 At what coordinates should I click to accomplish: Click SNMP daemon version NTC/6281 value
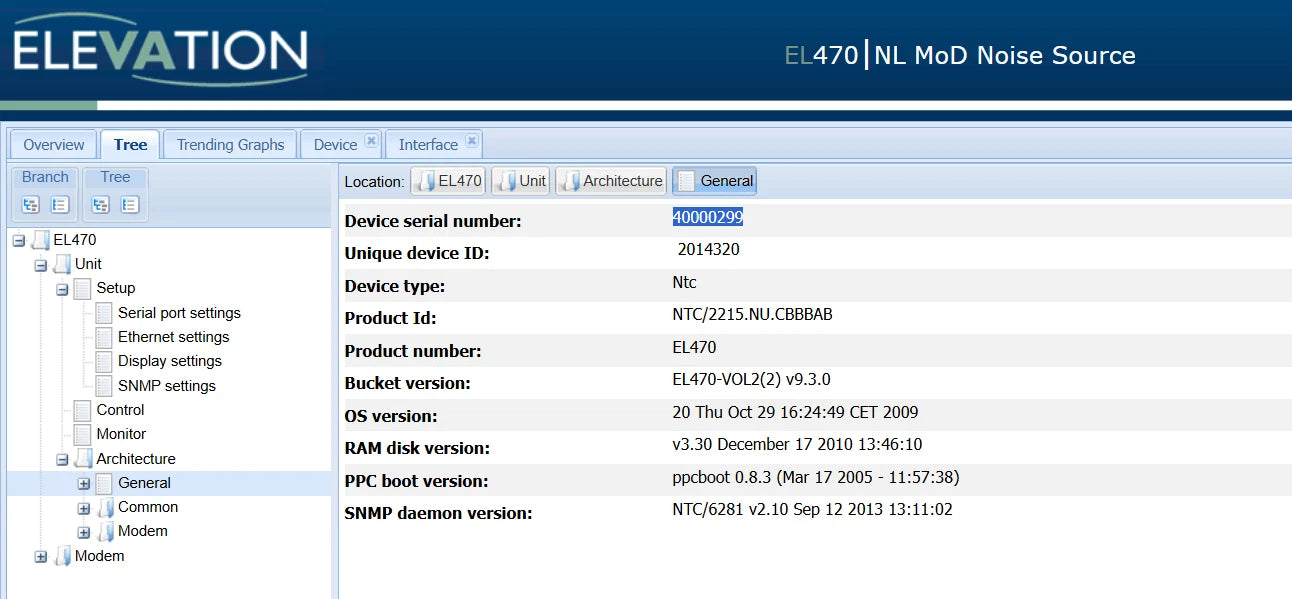point(813,509)
